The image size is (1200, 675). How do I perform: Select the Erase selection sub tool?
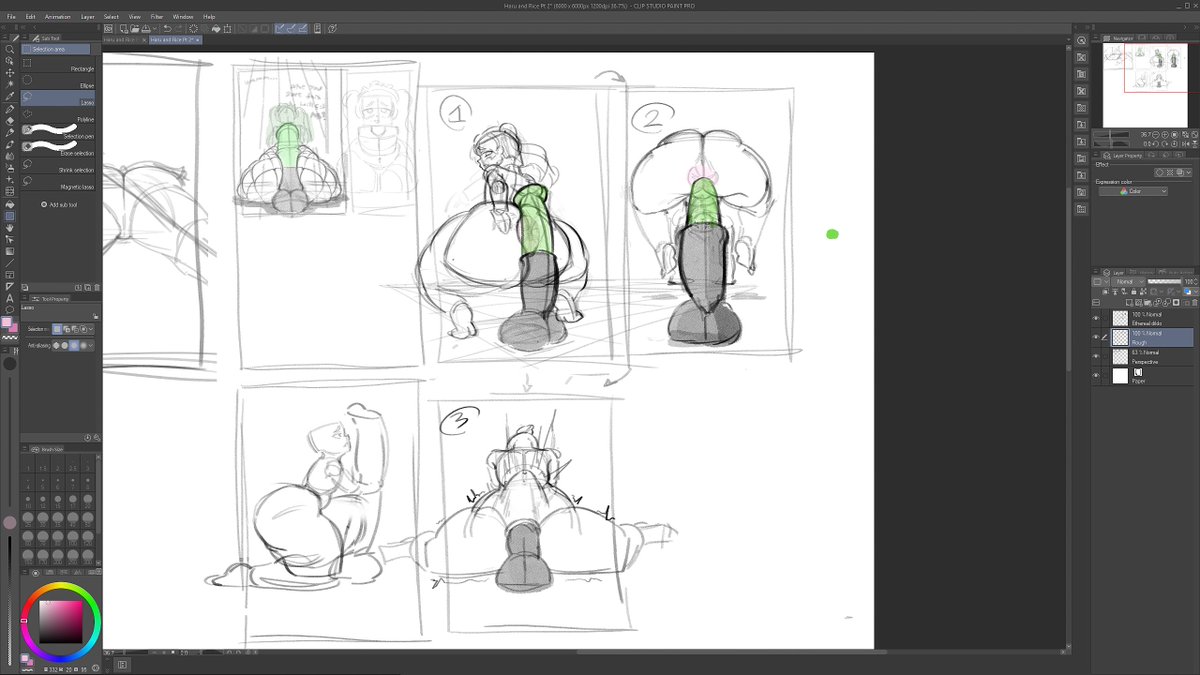(x=58, y=149)
